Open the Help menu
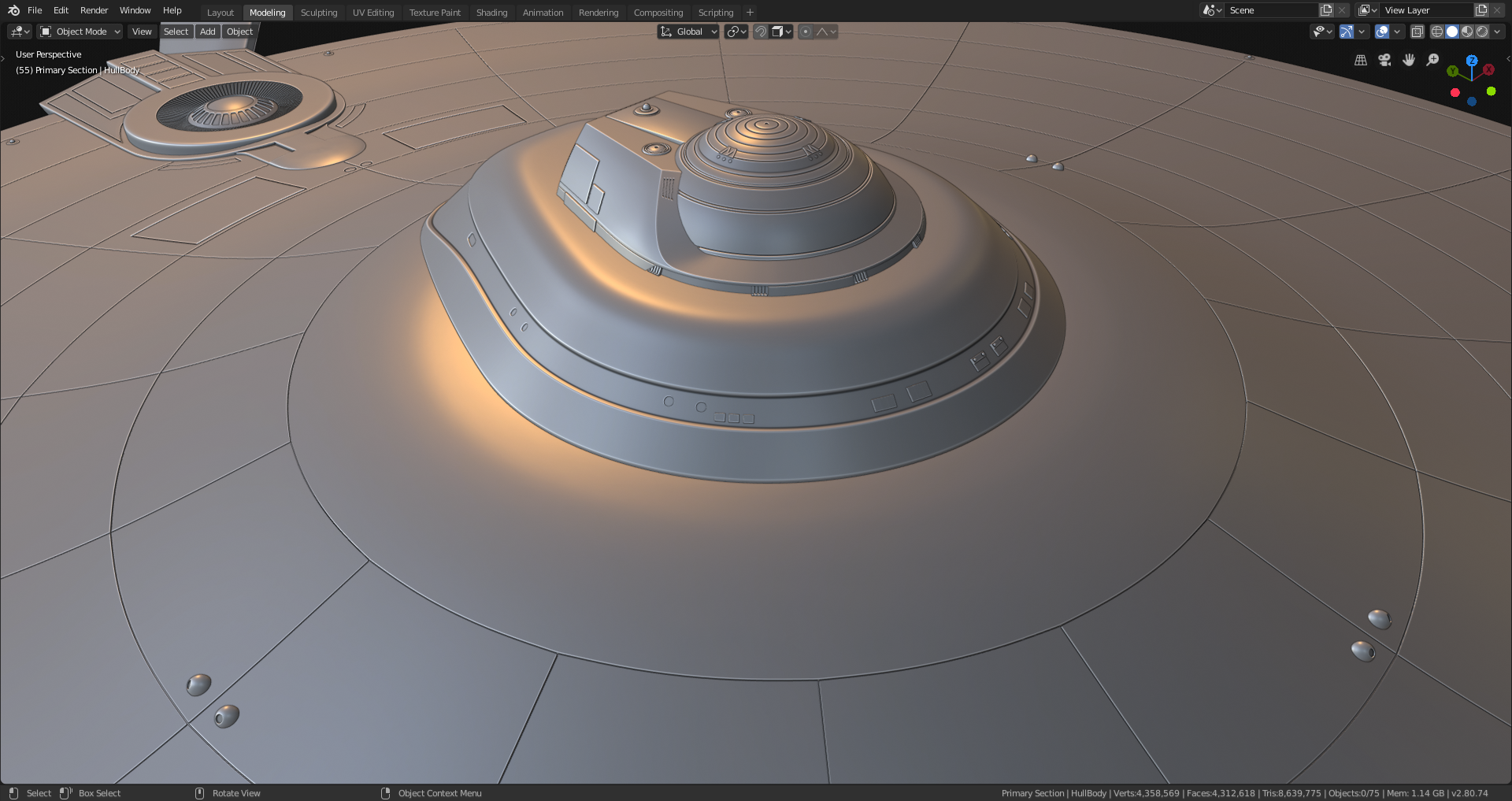Viewport: 1512px width, 801px height. pyautogui.click(x=172, y=10)
